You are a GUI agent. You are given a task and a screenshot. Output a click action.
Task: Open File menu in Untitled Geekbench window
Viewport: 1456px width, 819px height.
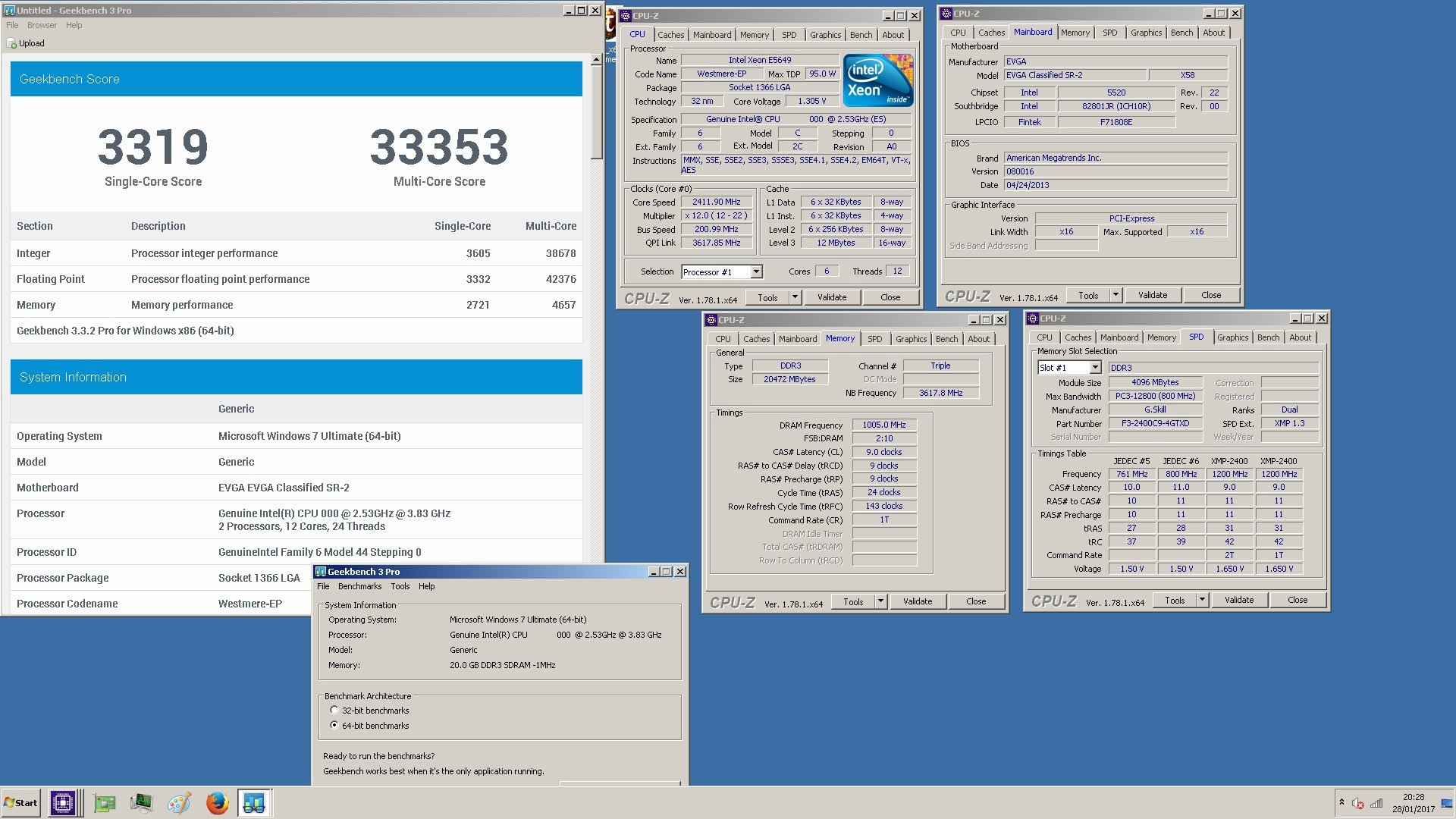pyautogui.click(x=12, y=25)
